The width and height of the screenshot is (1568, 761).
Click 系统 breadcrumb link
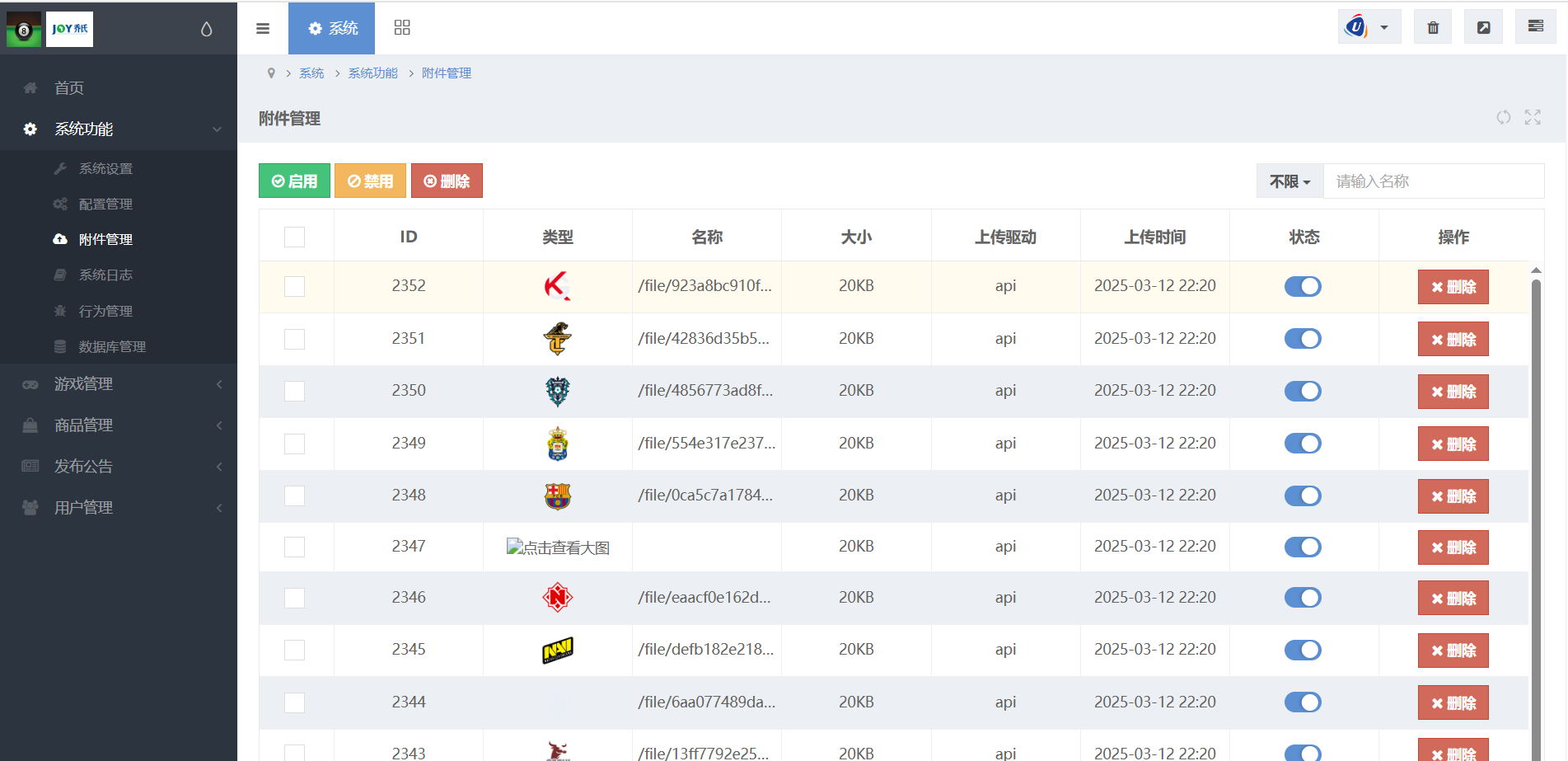pos(311,73)
